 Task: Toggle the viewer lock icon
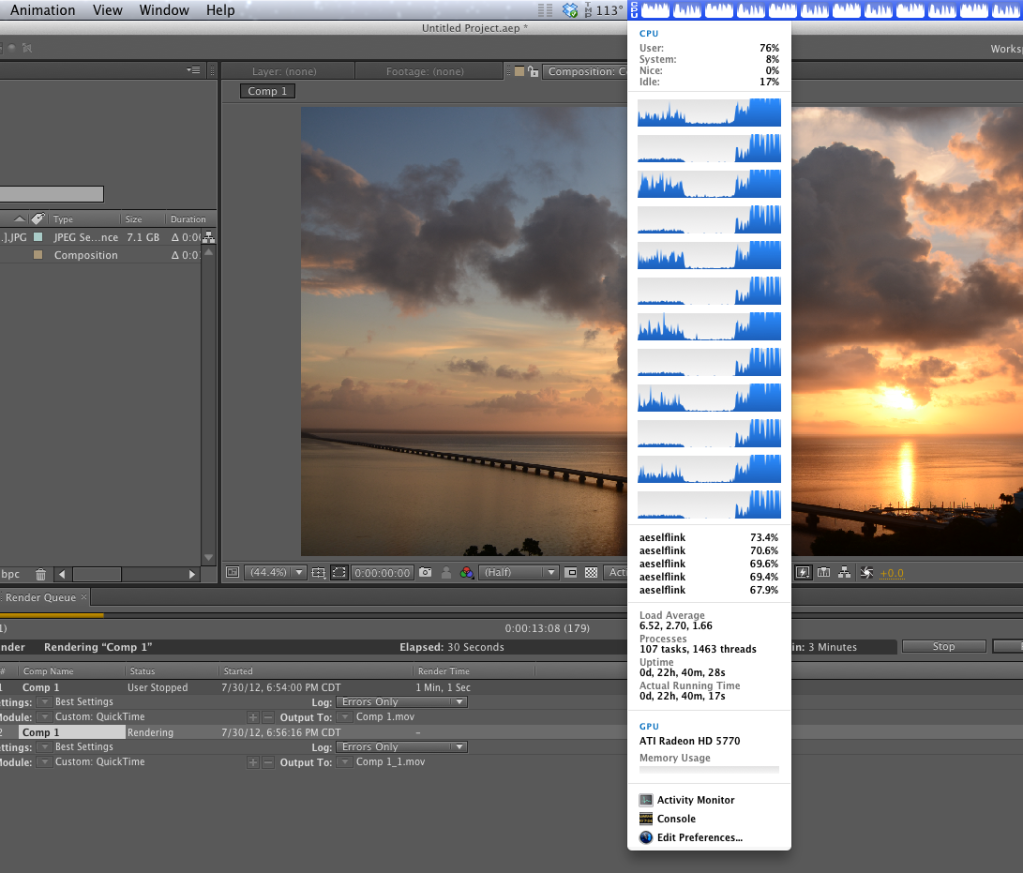click(533, 72)
